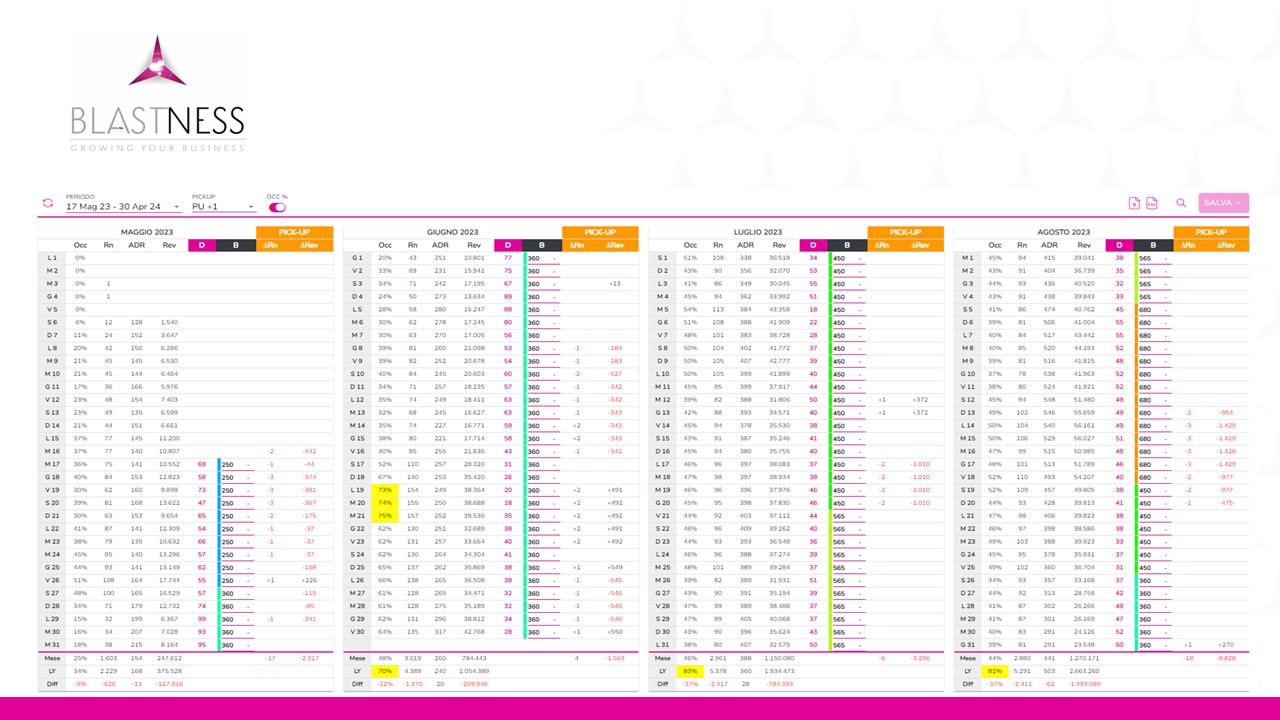Click the AGOSTO 2023 month title
Viewport: 1280px width, 720px height.
click(1063, 232)
